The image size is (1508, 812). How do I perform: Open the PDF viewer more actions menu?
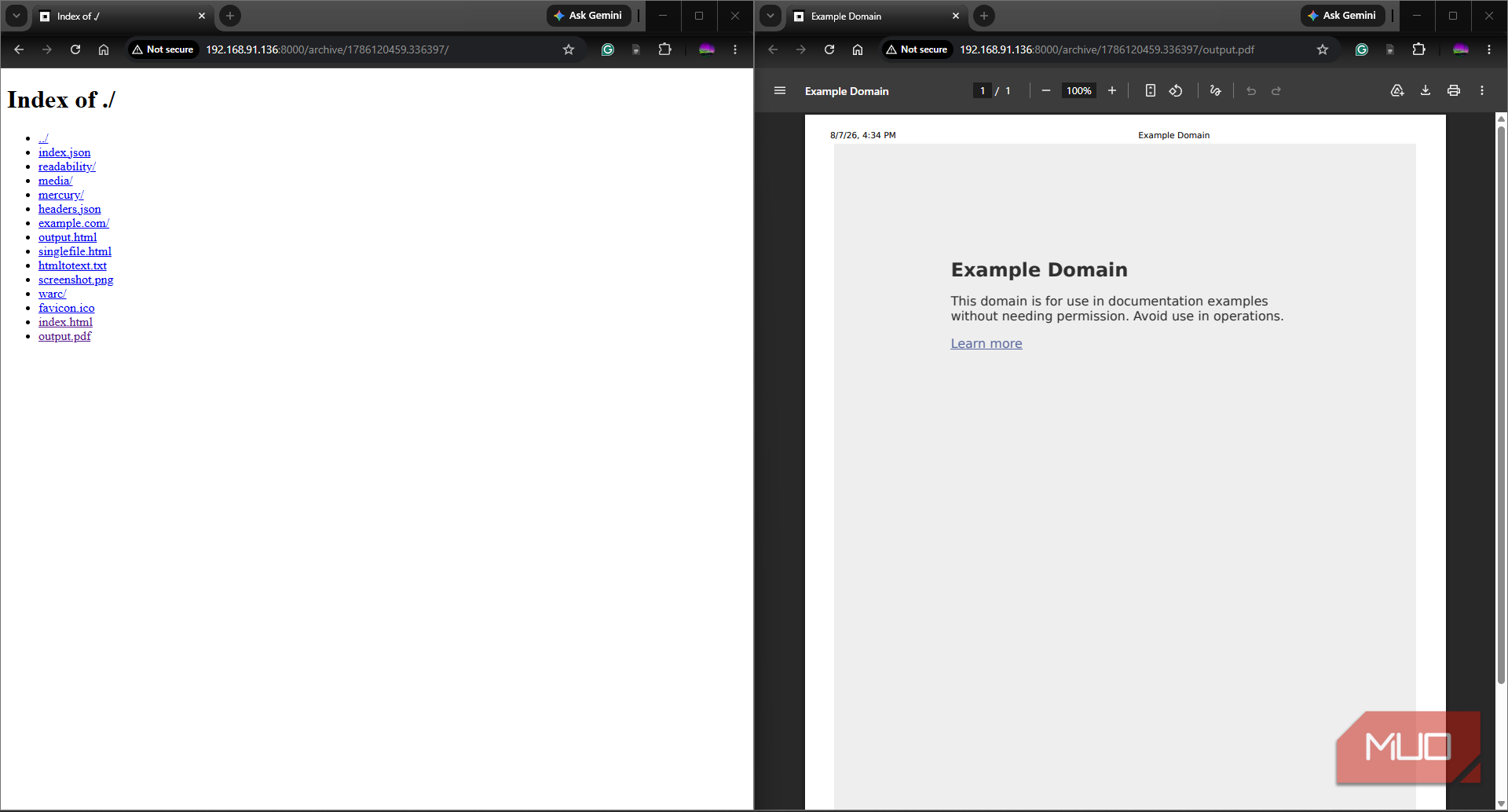coord(1482,91)
